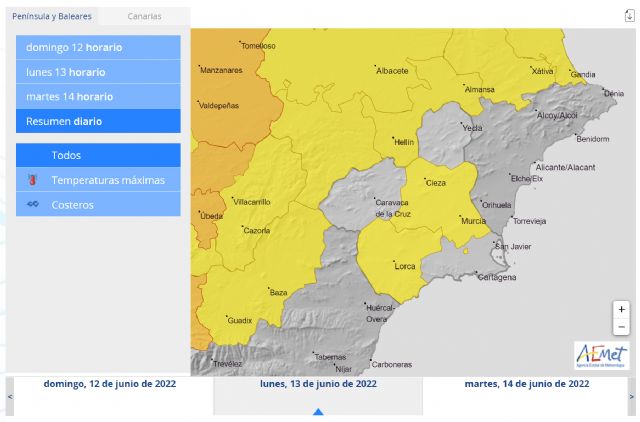Image resolution: width=640 pixels, height=422 pixels.
Task: Click the waves icon beside Costeros
Action: pyautogui.click(x=32, y=204)
